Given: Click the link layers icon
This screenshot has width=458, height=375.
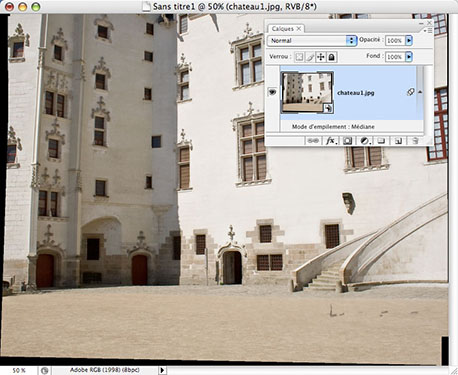Looking at the screenshot, I should (x=313, y=141).
